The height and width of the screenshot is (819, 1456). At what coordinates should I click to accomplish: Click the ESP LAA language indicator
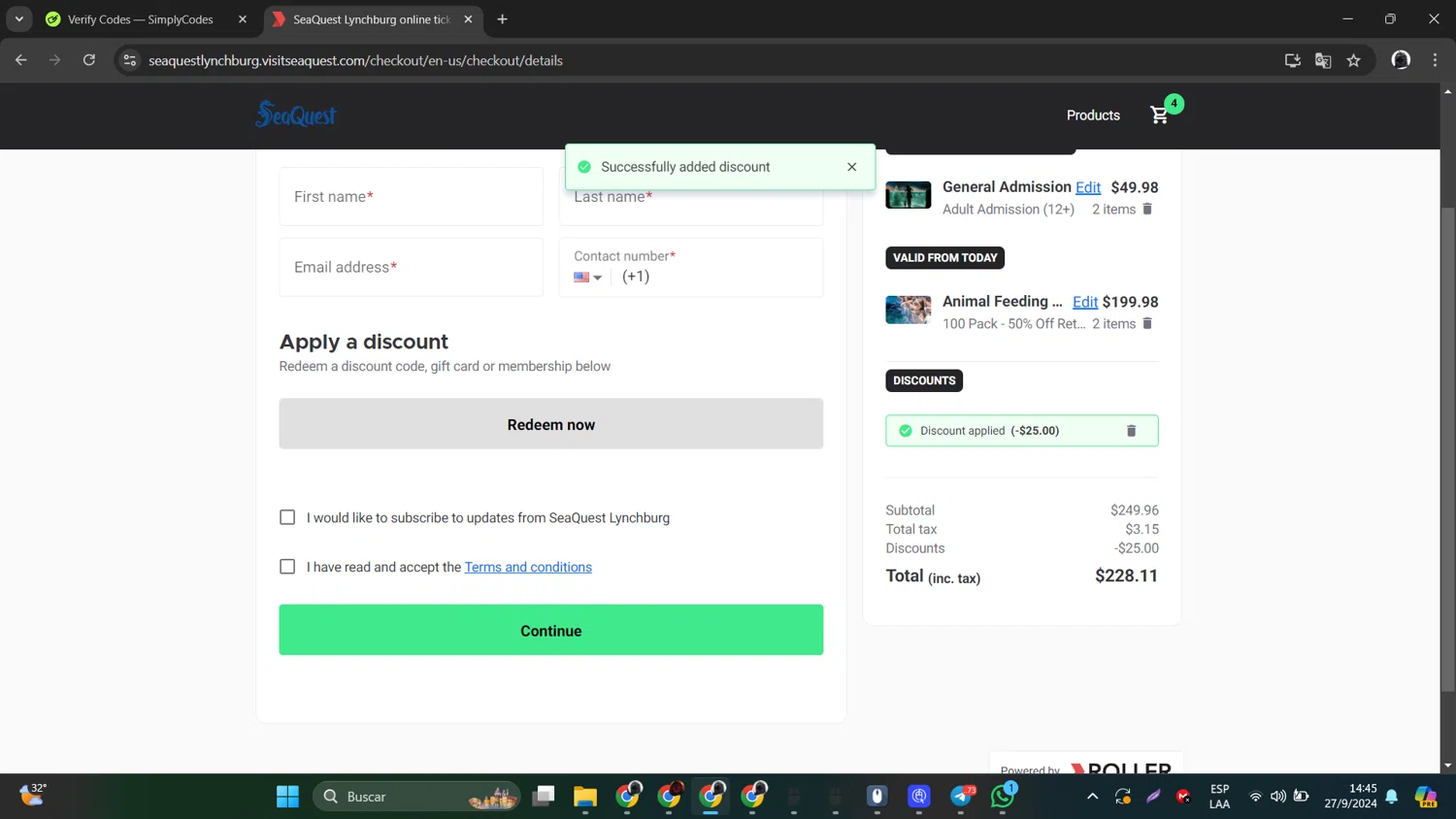pyautogui.click(x=1219, y=797)
